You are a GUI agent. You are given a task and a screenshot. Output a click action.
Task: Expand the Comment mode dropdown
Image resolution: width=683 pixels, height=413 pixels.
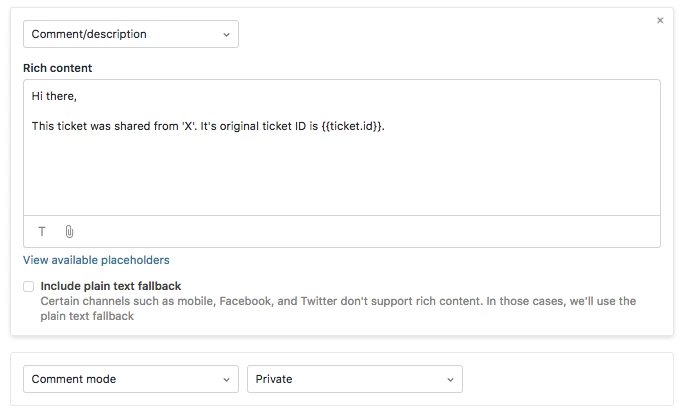tap(130, 380)
